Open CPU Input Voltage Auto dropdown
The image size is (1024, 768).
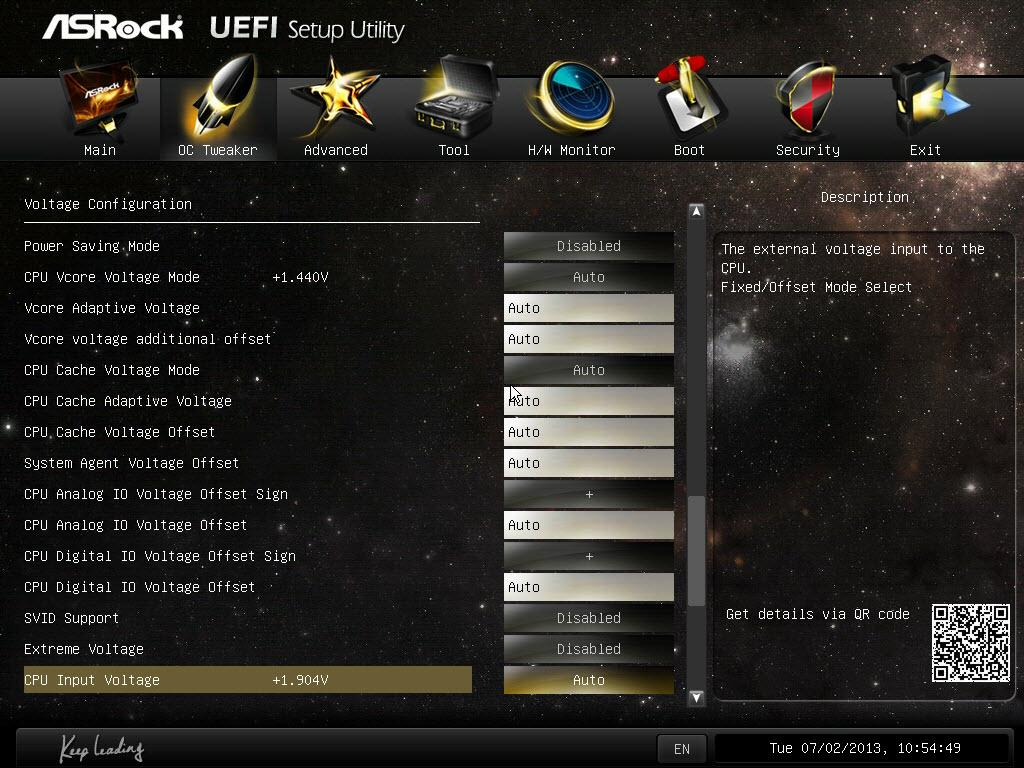tap(588, 680)
